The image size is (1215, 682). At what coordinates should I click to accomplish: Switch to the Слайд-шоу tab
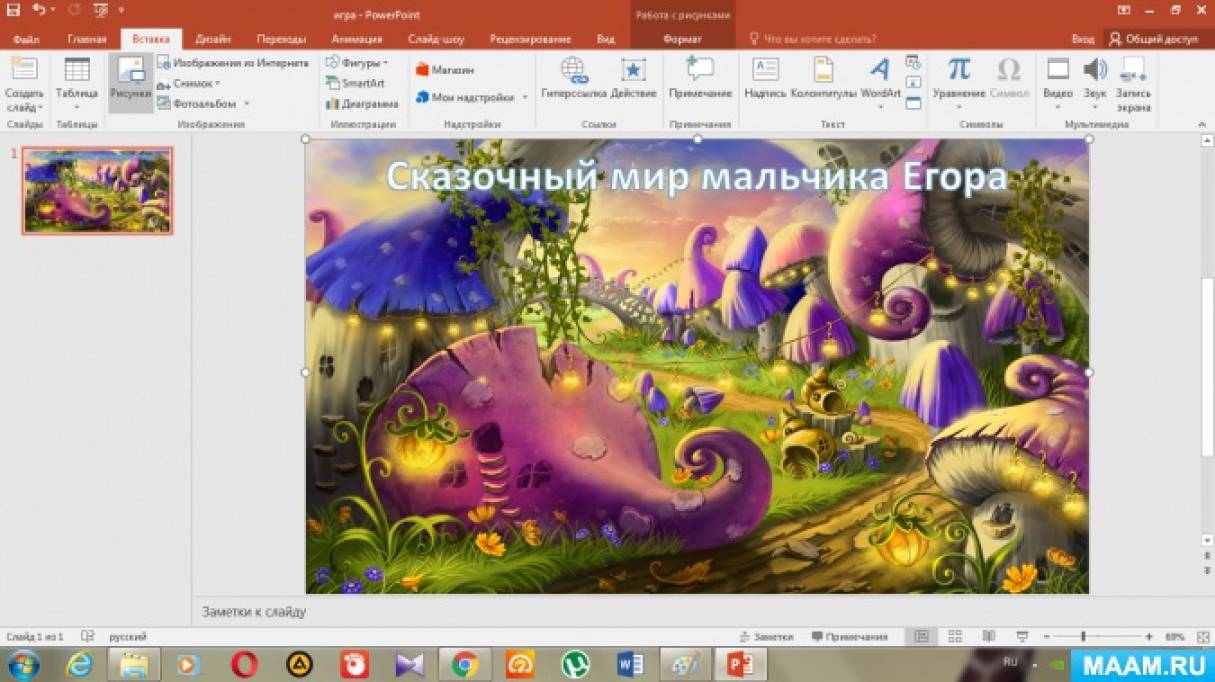[x=436, y=39]
